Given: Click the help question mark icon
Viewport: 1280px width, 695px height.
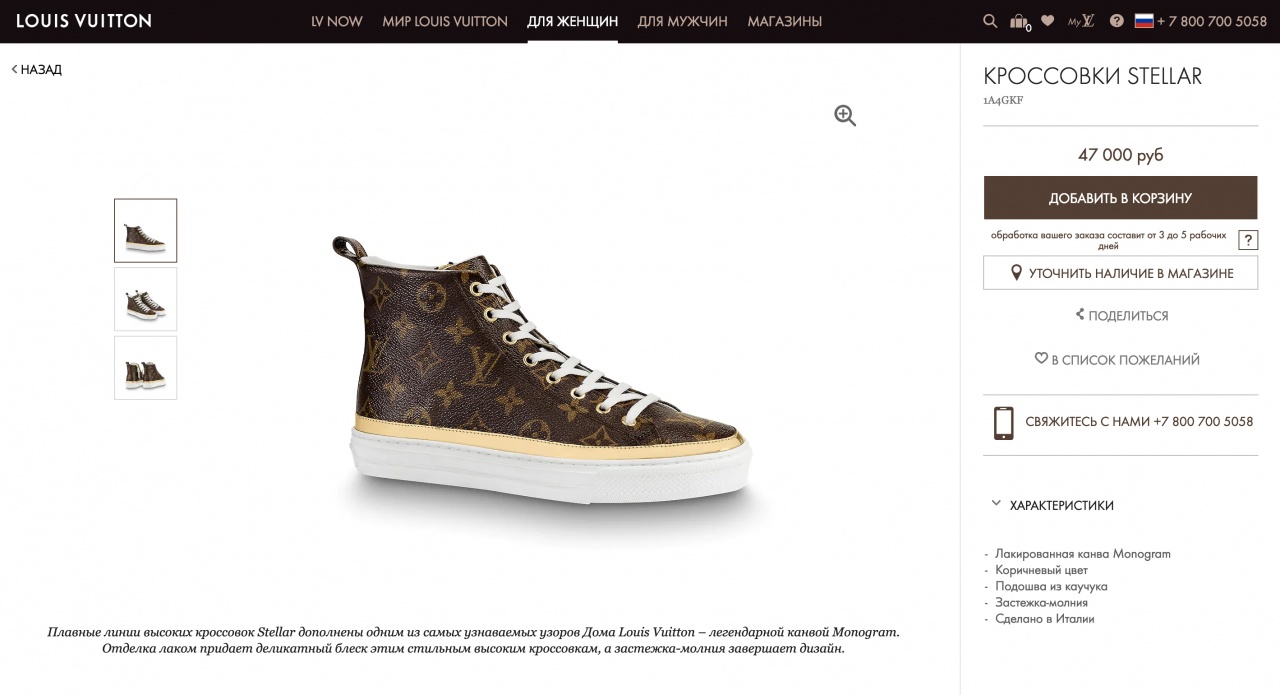Looking at the screenshot, I should (x=1116, y=21).
